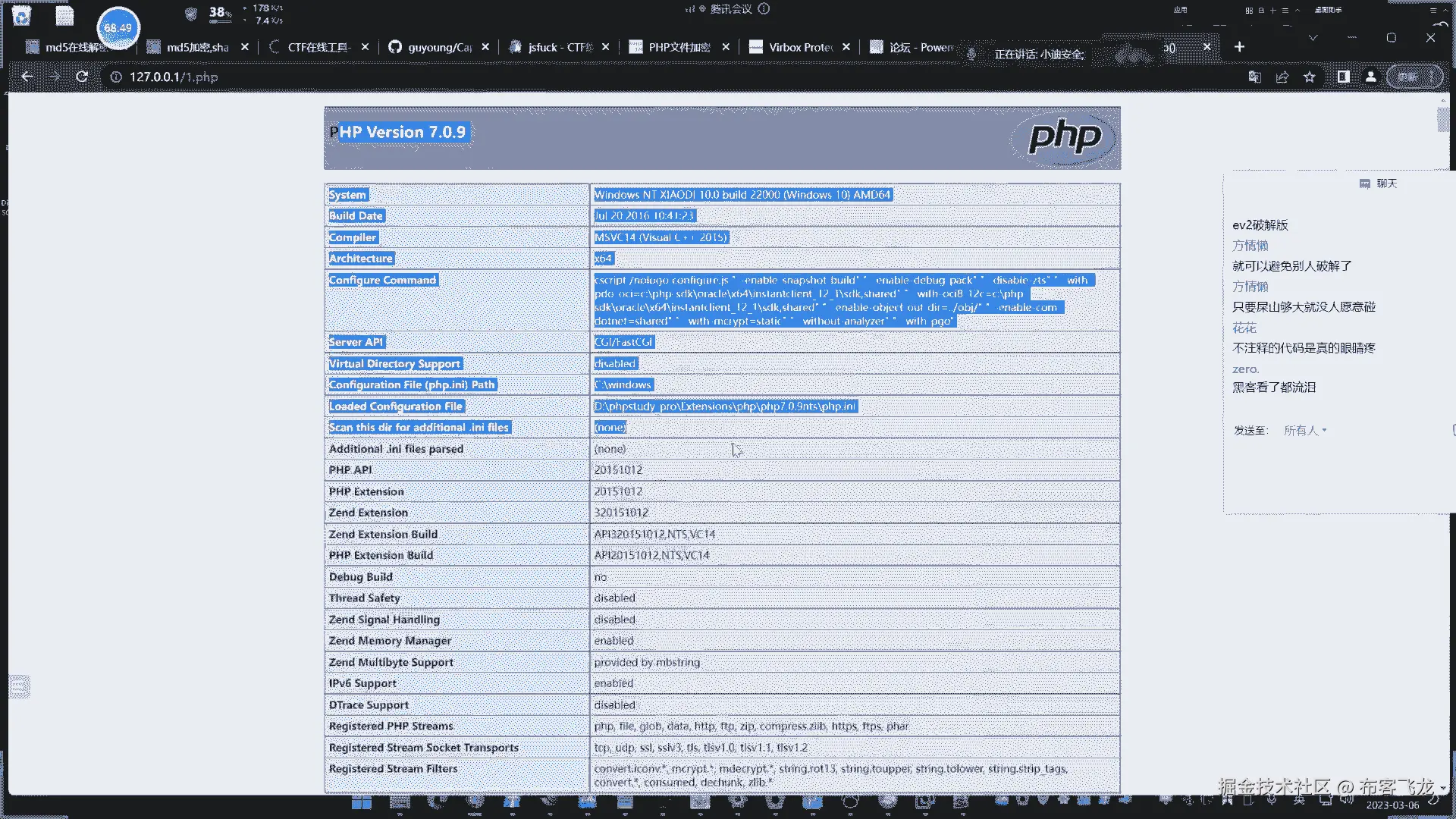This screenshot has height=819, width=1456.
Task: Click the translate page icon
Action: [1255, 77]
